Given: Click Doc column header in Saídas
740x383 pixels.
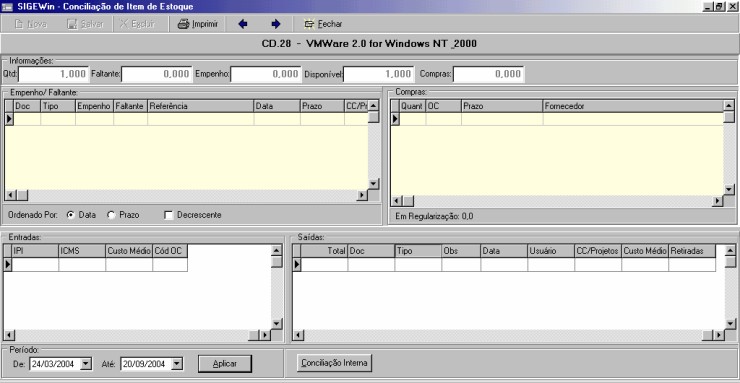Looking at the screenshot, I should [371, 251].
